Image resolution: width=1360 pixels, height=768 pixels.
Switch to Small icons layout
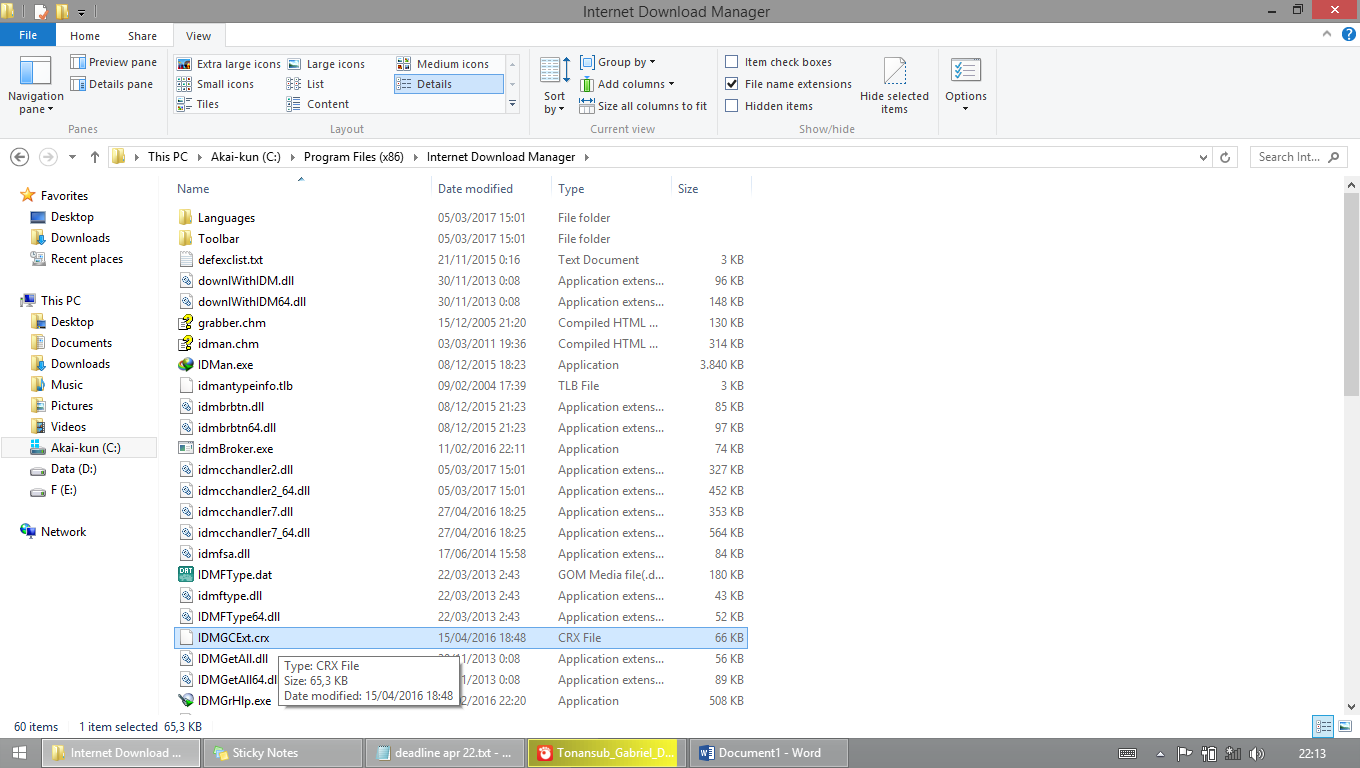point(215,84)
